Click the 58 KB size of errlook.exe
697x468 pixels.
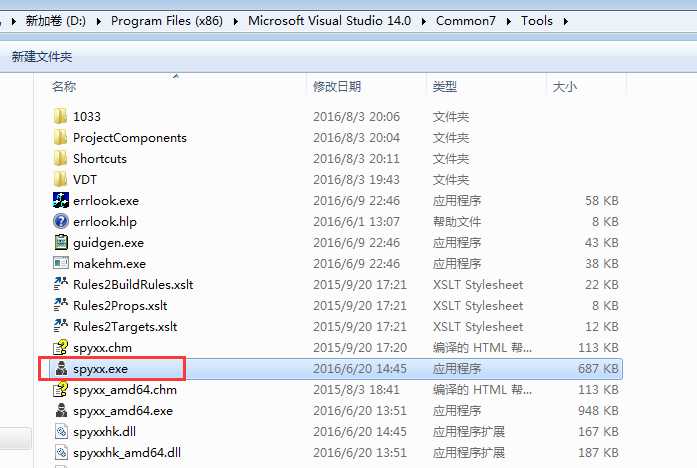601,200
